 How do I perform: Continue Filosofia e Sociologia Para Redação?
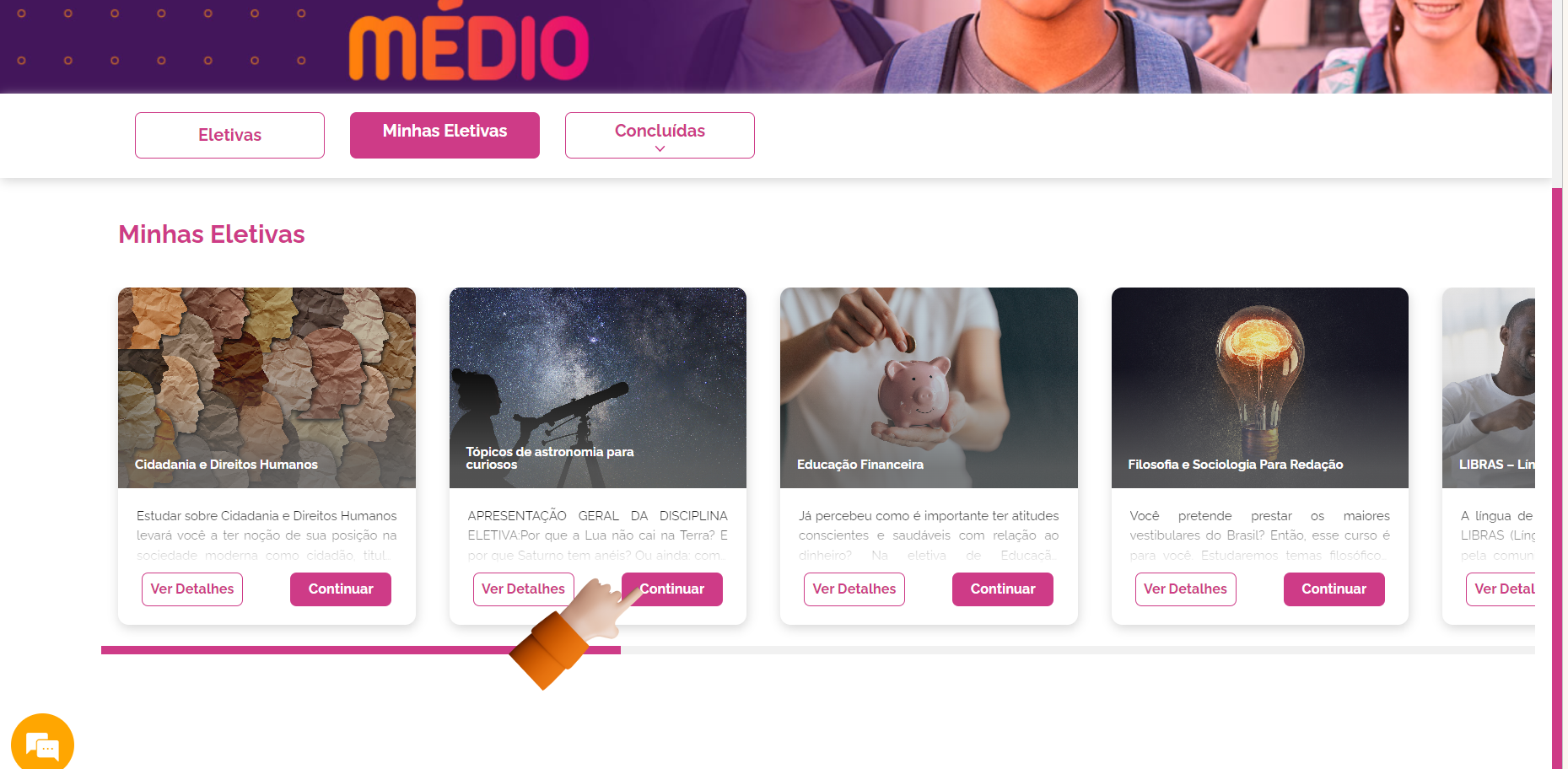coord(1334,589)
